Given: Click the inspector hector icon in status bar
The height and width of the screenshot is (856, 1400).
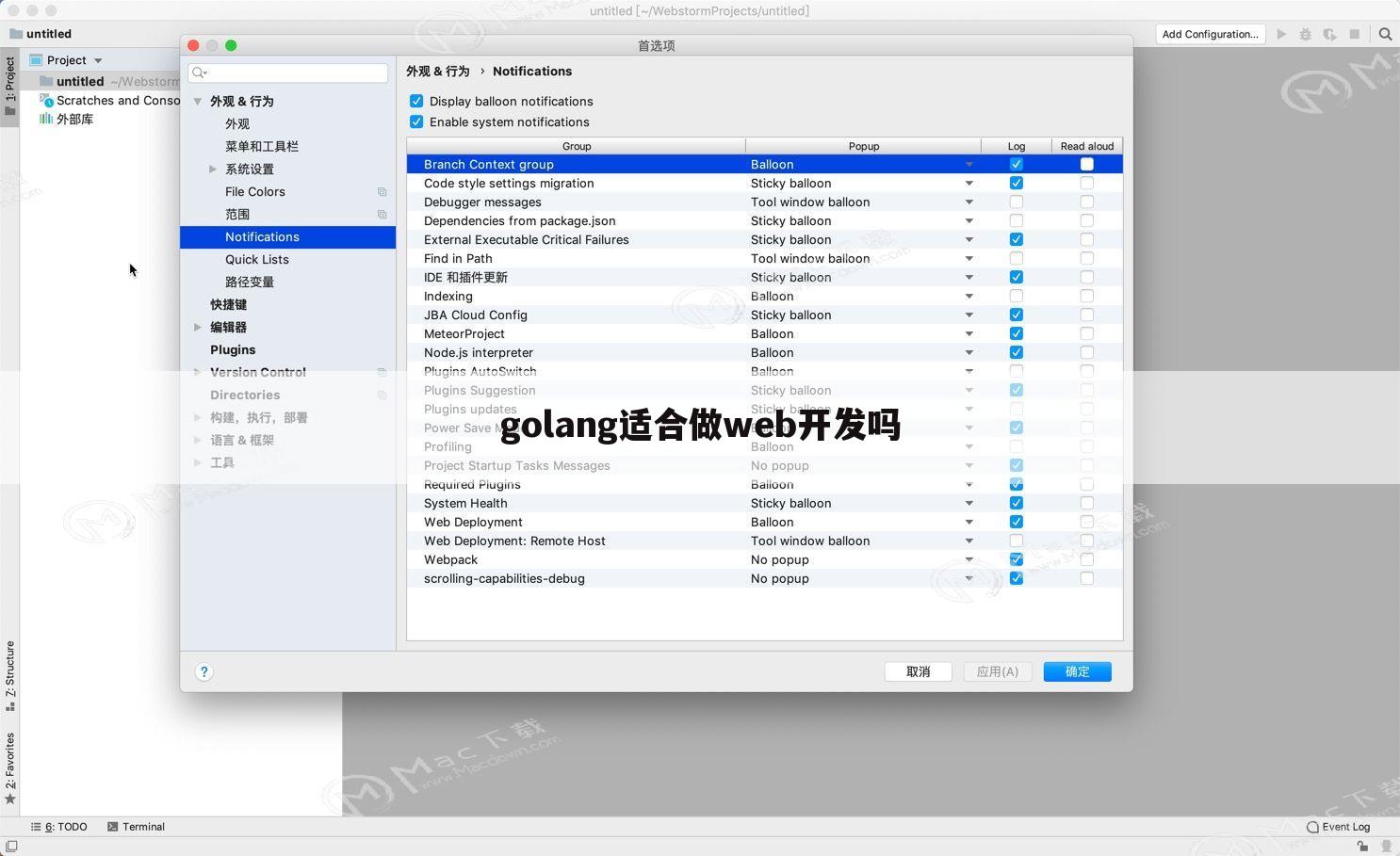Looking at the screenshot, I should [1386, 847].
